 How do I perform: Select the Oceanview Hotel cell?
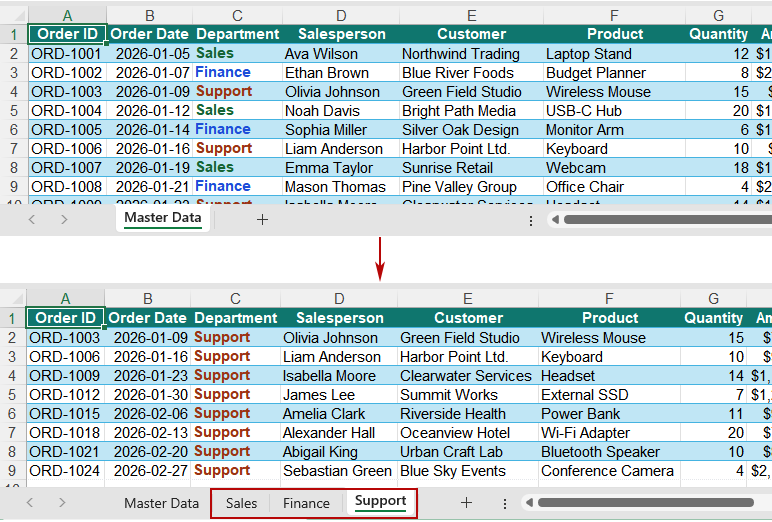click(468, 433)
